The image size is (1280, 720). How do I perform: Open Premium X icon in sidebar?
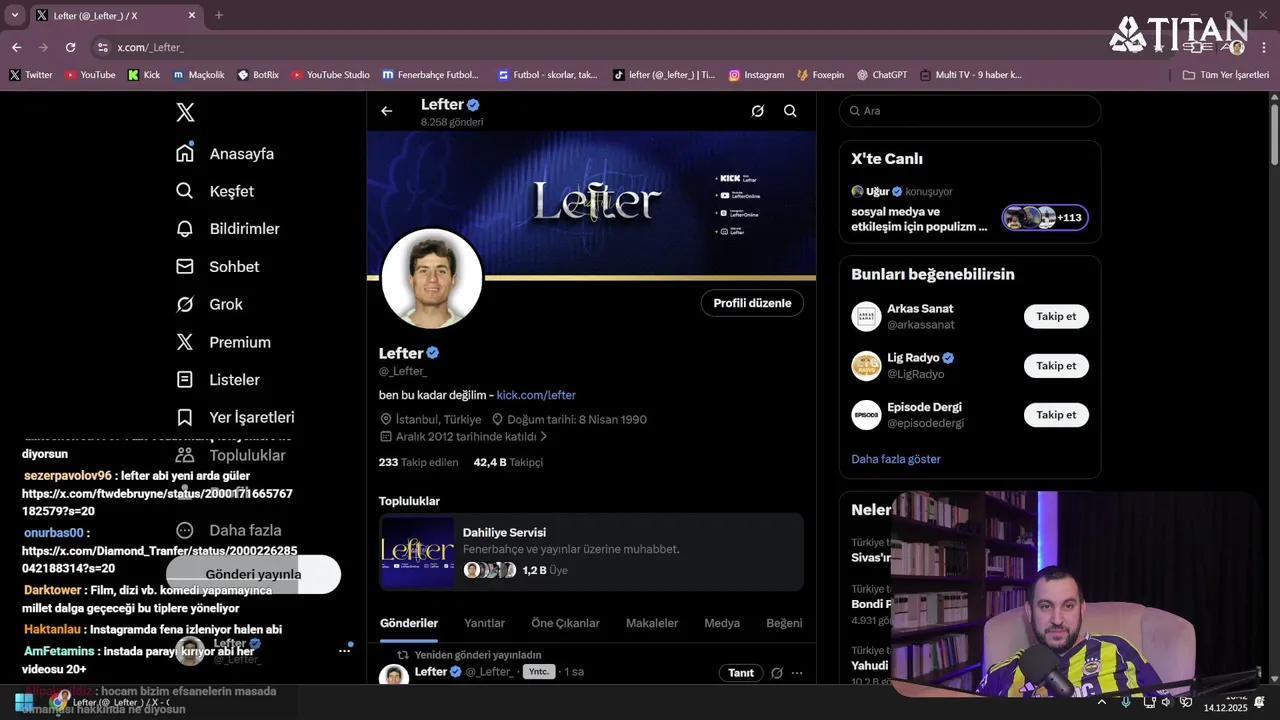click(185, 342)
